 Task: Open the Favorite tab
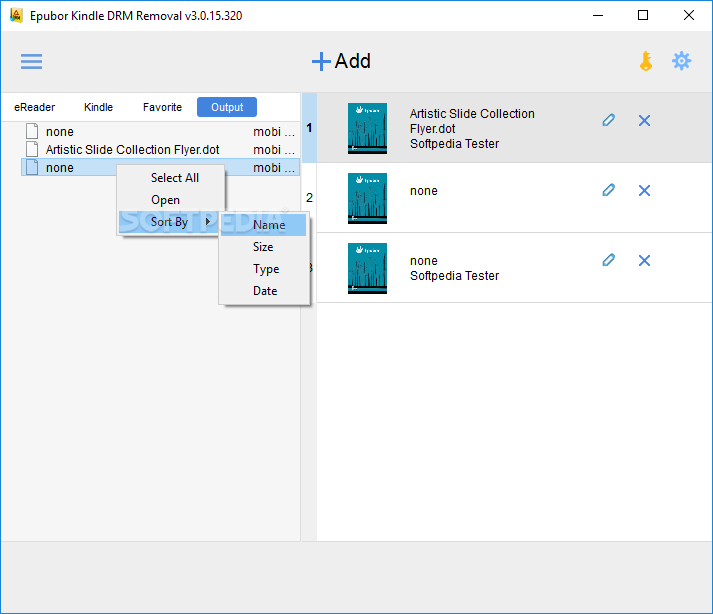pos(162,107)
